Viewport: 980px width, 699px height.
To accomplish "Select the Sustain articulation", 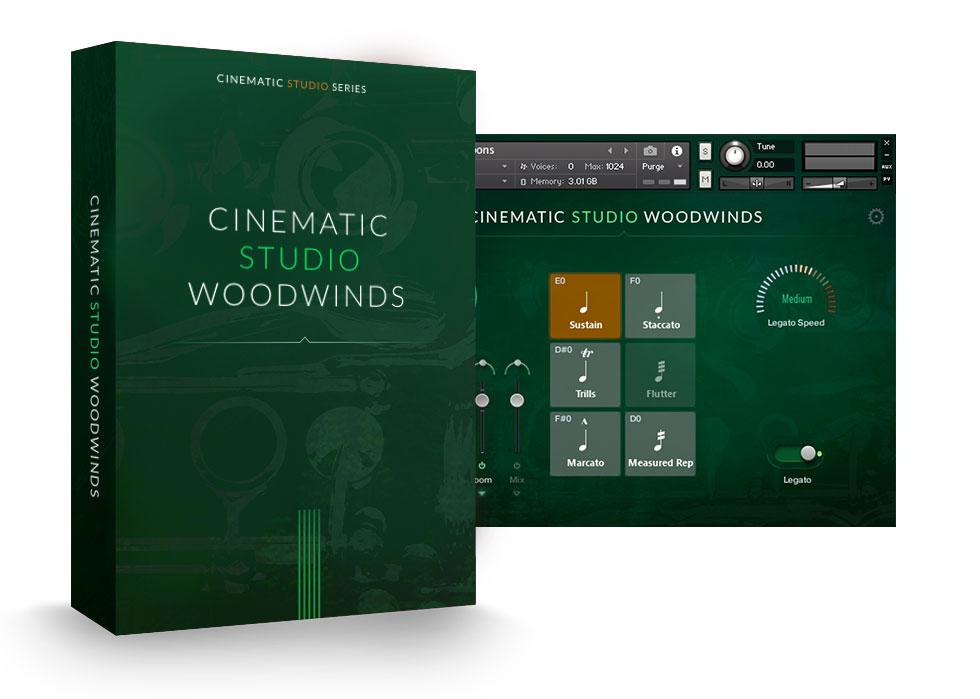I will (585, 305).
